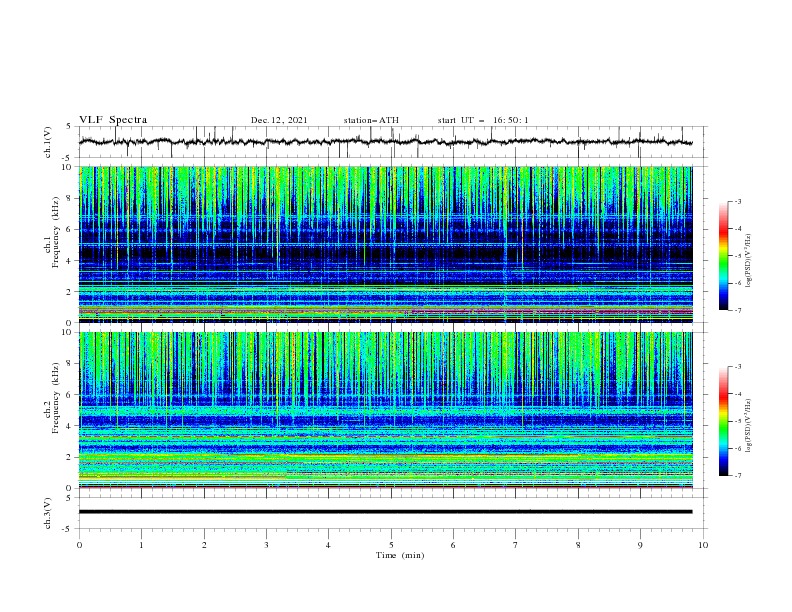Click the time axis tick label '3'
792x612 pixels.
click(266, 545)
